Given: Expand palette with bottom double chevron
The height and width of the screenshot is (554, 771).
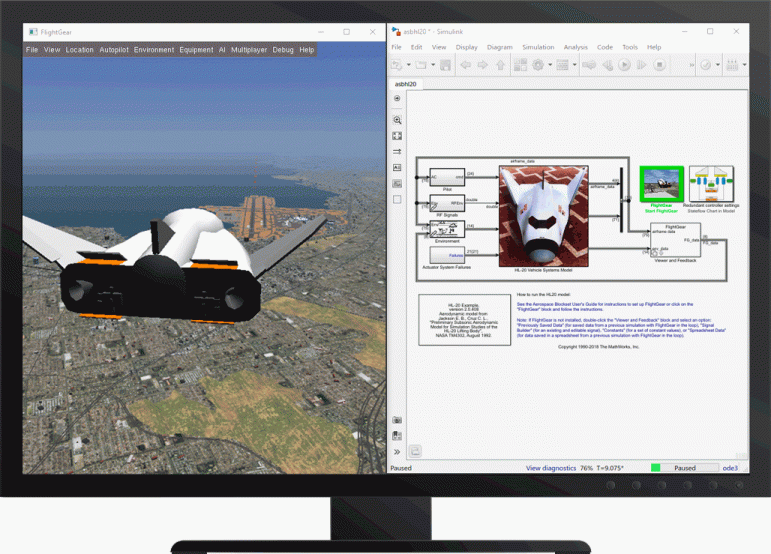Looking at the screenshot, I should [397, 452].
